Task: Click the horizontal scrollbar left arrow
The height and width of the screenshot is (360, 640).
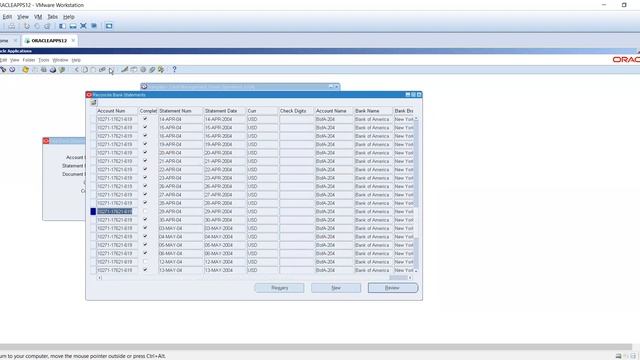Action: pos(99,278)
